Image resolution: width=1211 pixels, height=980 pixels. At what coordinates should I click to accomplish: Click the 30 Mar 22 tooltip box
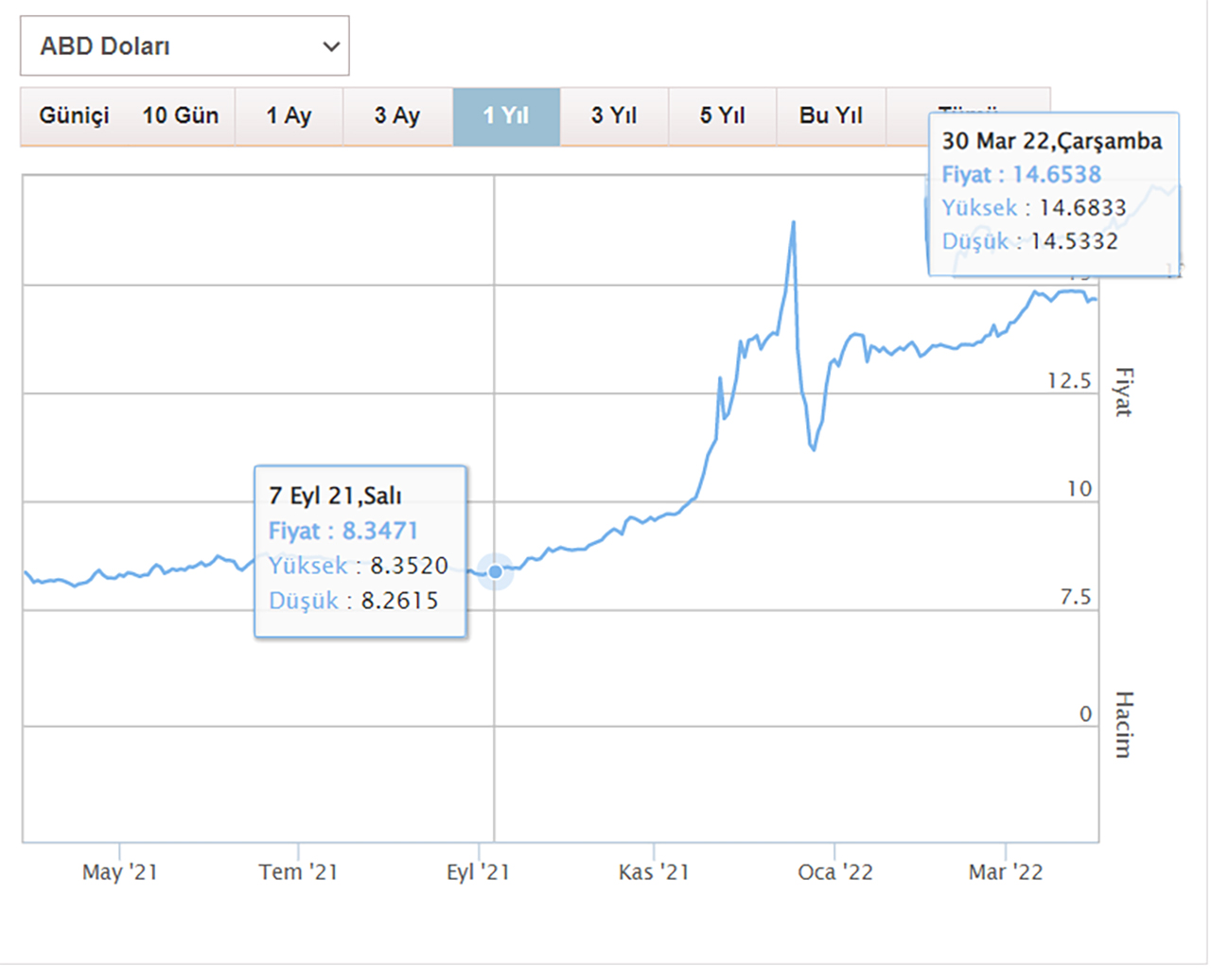tap(1053, 194)
